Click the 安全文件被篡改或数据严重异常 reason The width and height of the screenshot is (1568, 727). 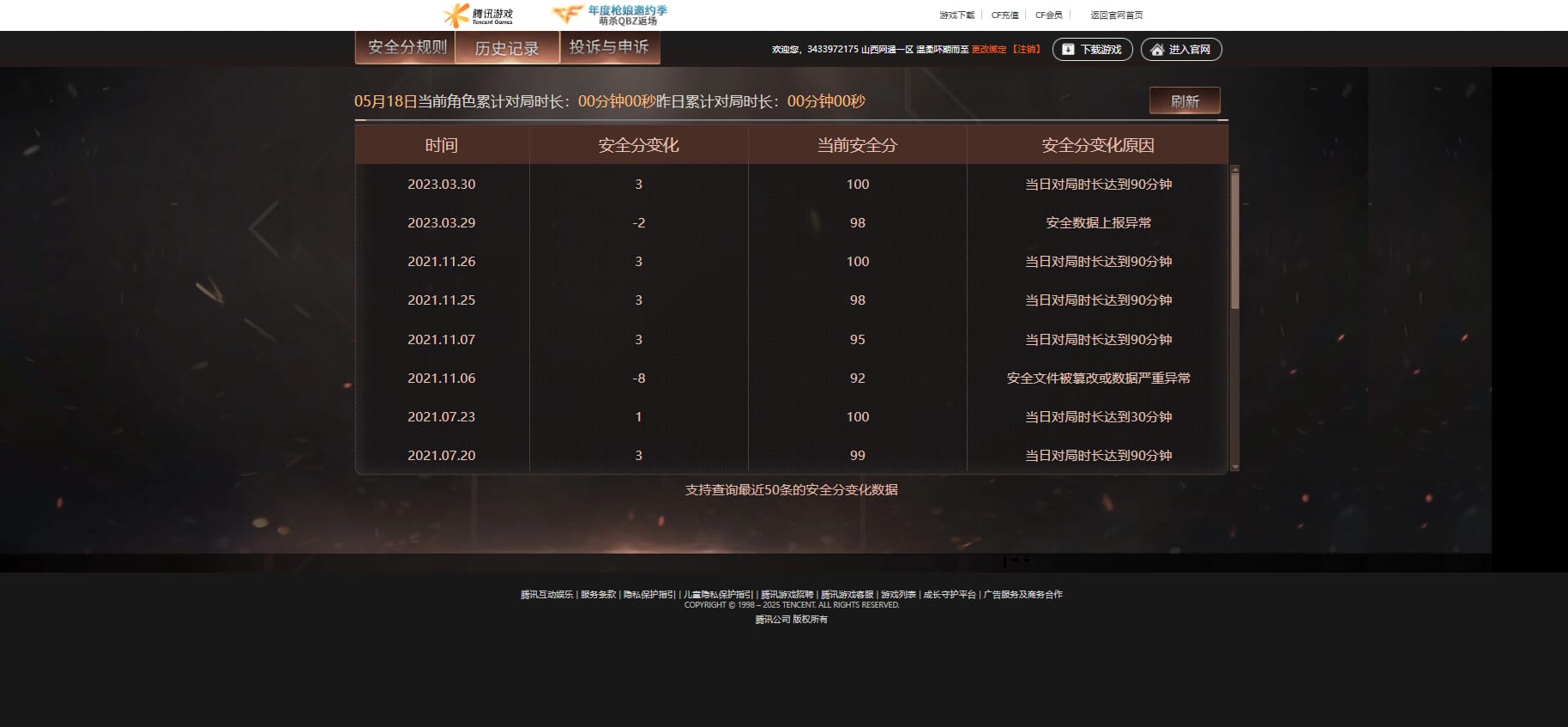pyautogui.click(x=1098, y=379)
